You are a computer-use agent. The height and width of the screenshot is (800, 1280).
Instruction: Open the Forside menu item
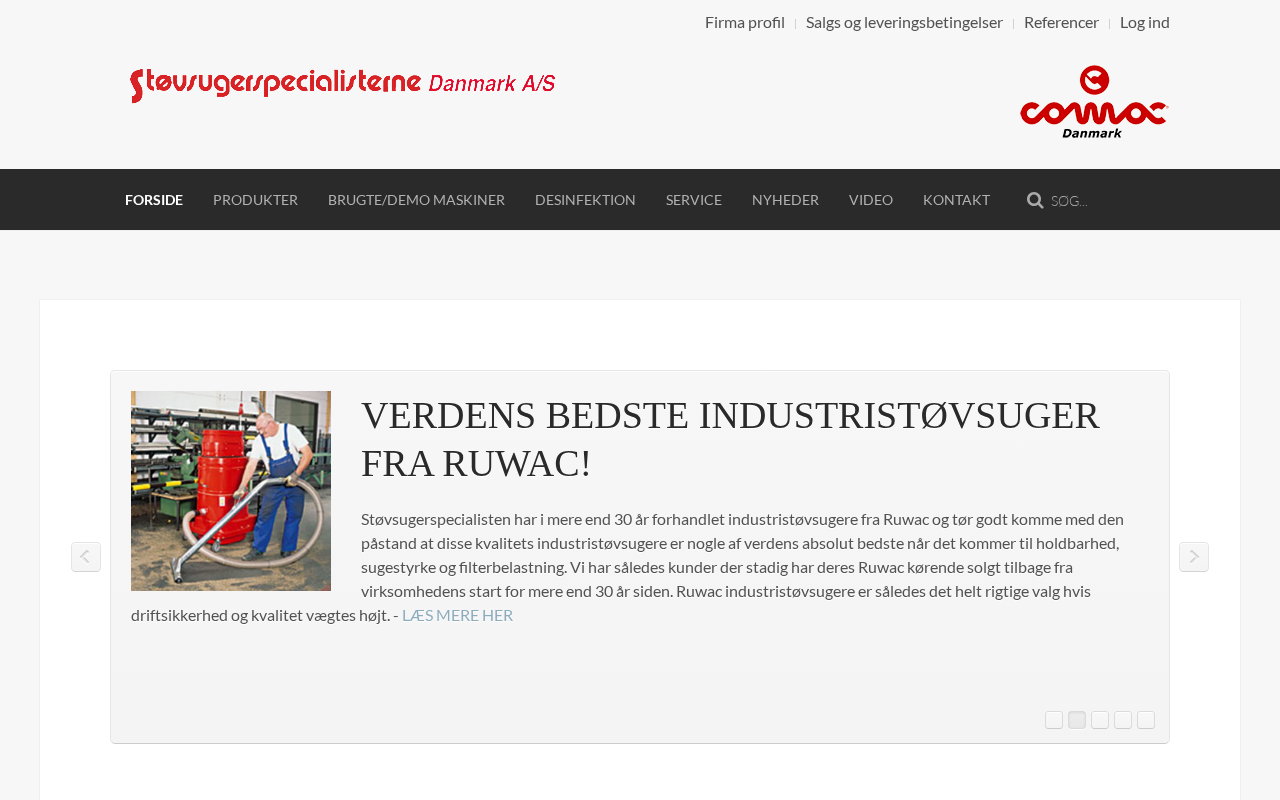154,200
